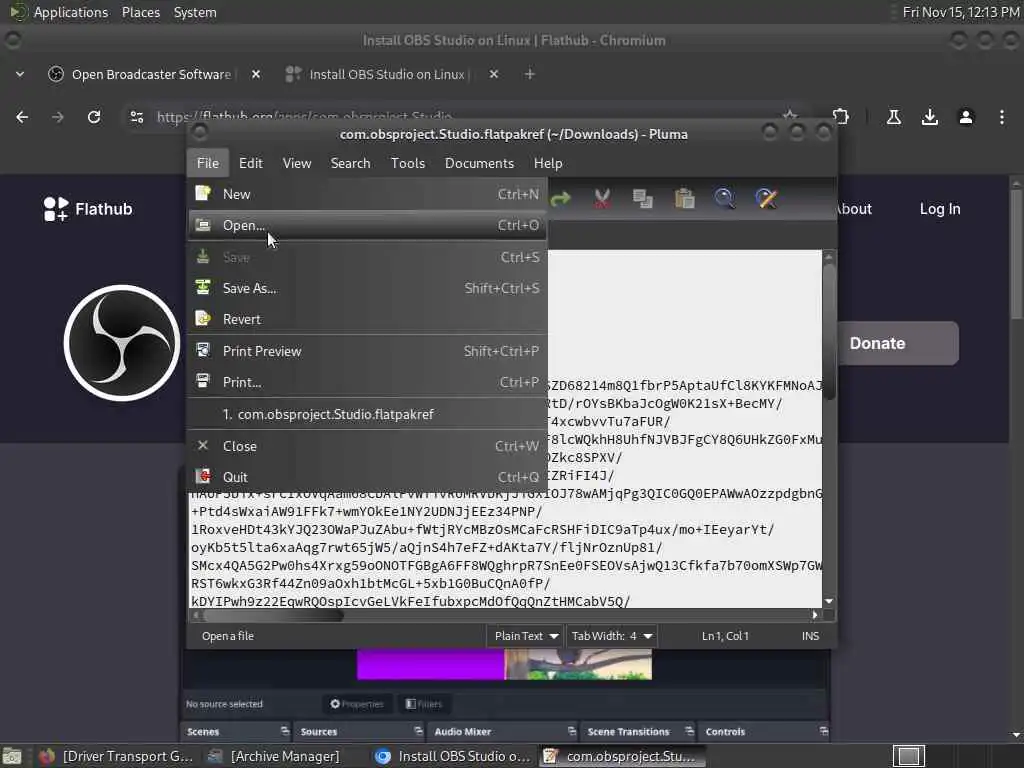Click the Pluma horizontal scrollbar thumb
Screen dimensions: 1024x768
[x=274, y=615]
